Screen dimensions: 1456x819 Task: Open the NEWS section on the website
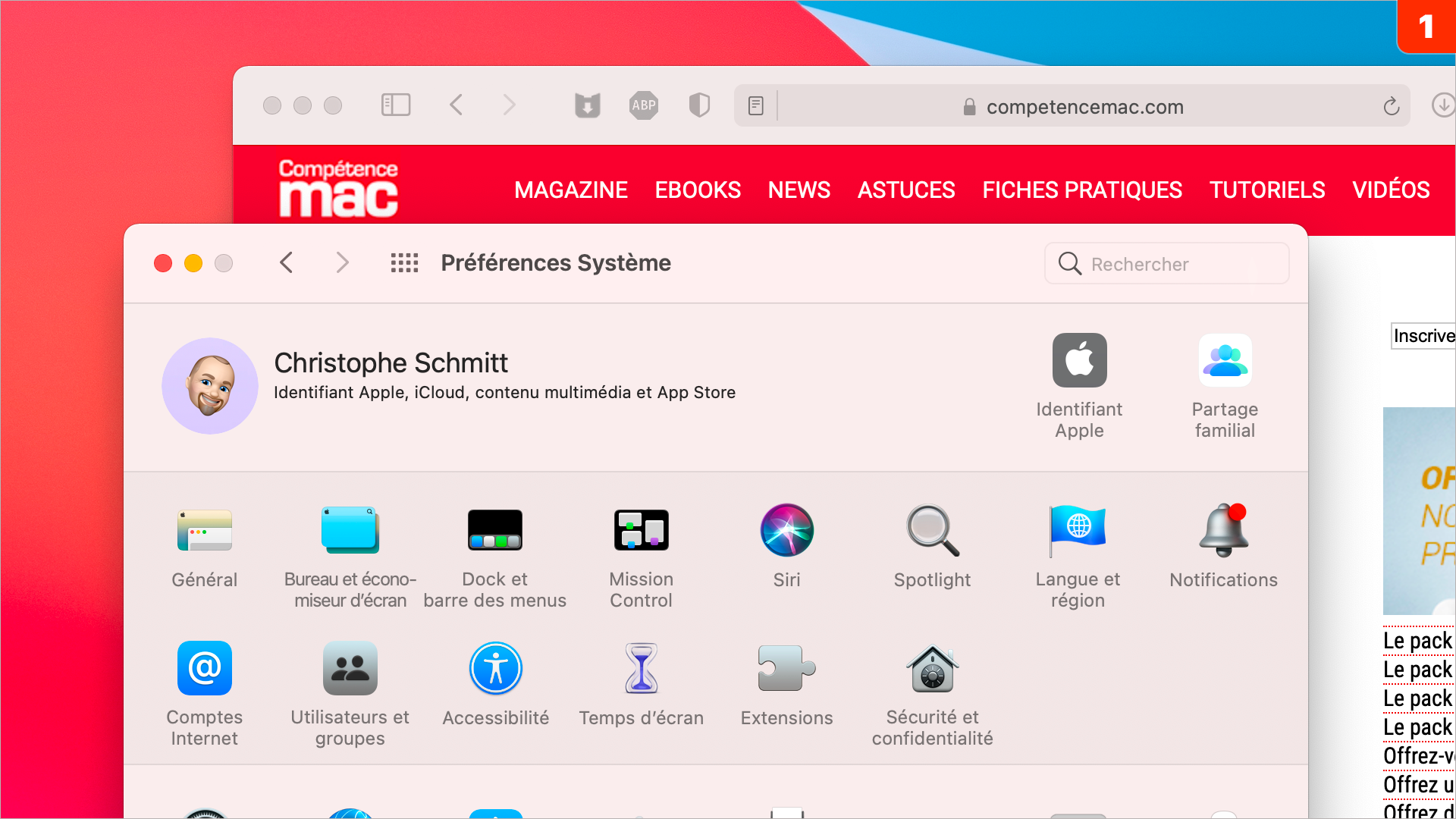click(799, 190)
